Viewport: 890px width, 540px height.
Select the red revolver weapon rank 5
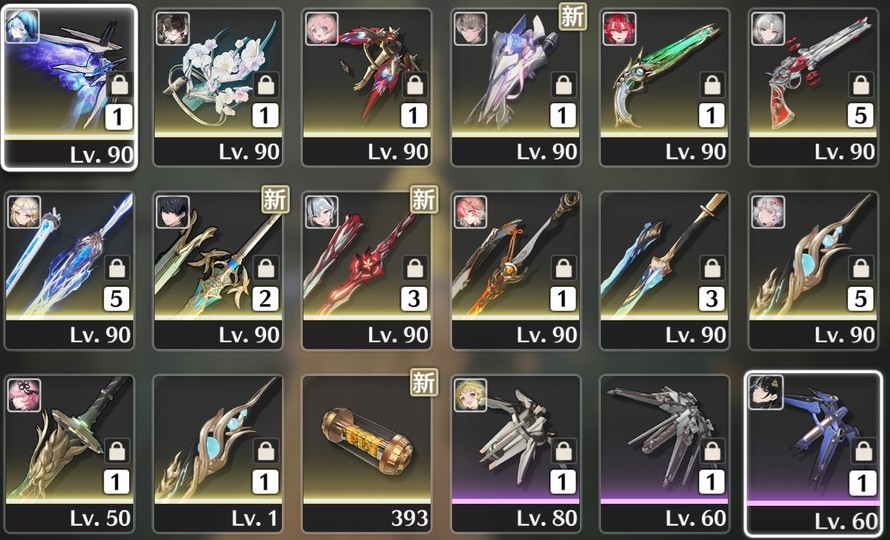point(813,87)
